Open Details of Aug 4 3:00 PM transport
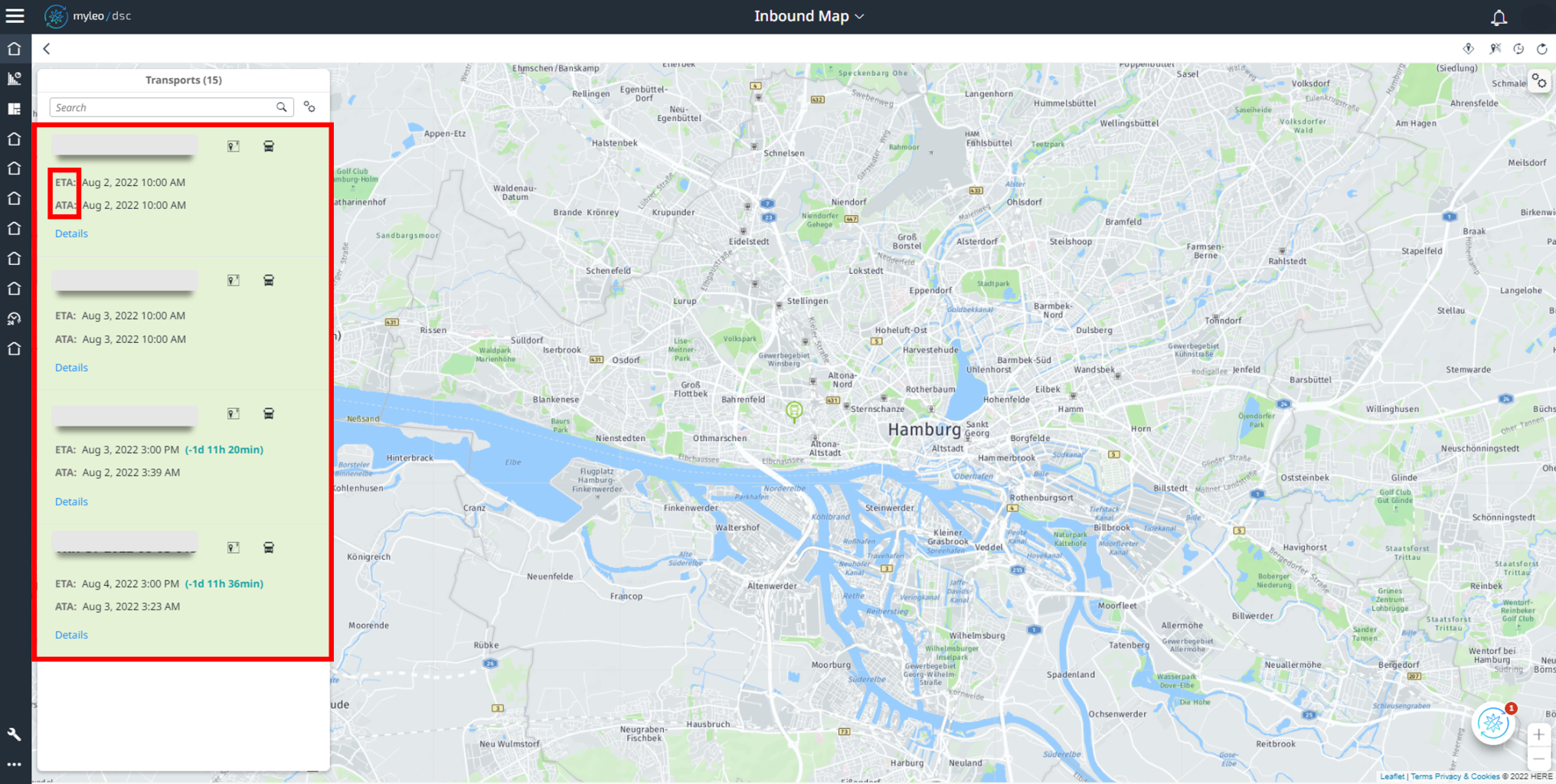Viewport: 1556px width, 784px height. tap(71, 635)
